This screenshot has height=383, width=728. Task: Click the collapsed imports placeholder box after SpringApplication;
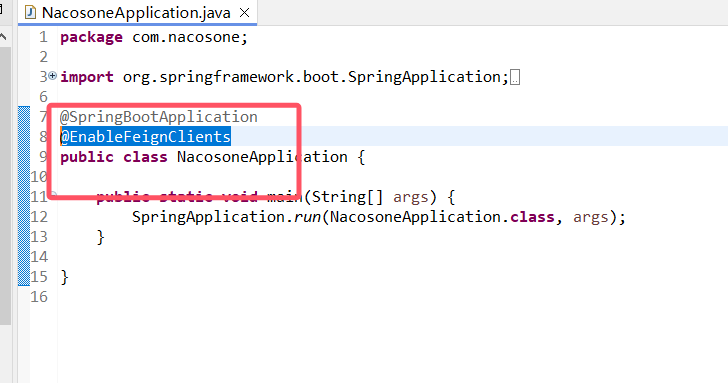(515, 77)
